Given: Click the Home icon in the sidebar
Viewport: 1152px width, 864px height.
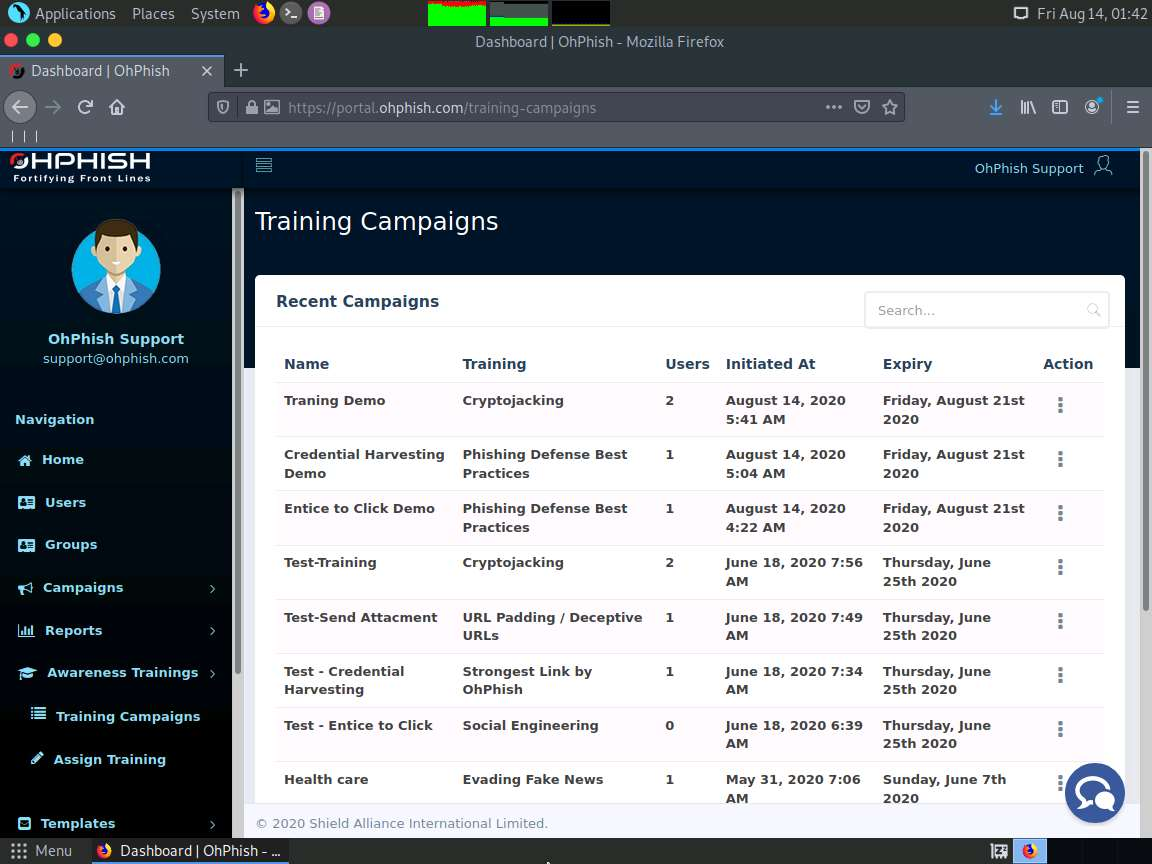Looking at the screenshot, I should [25, 461].
